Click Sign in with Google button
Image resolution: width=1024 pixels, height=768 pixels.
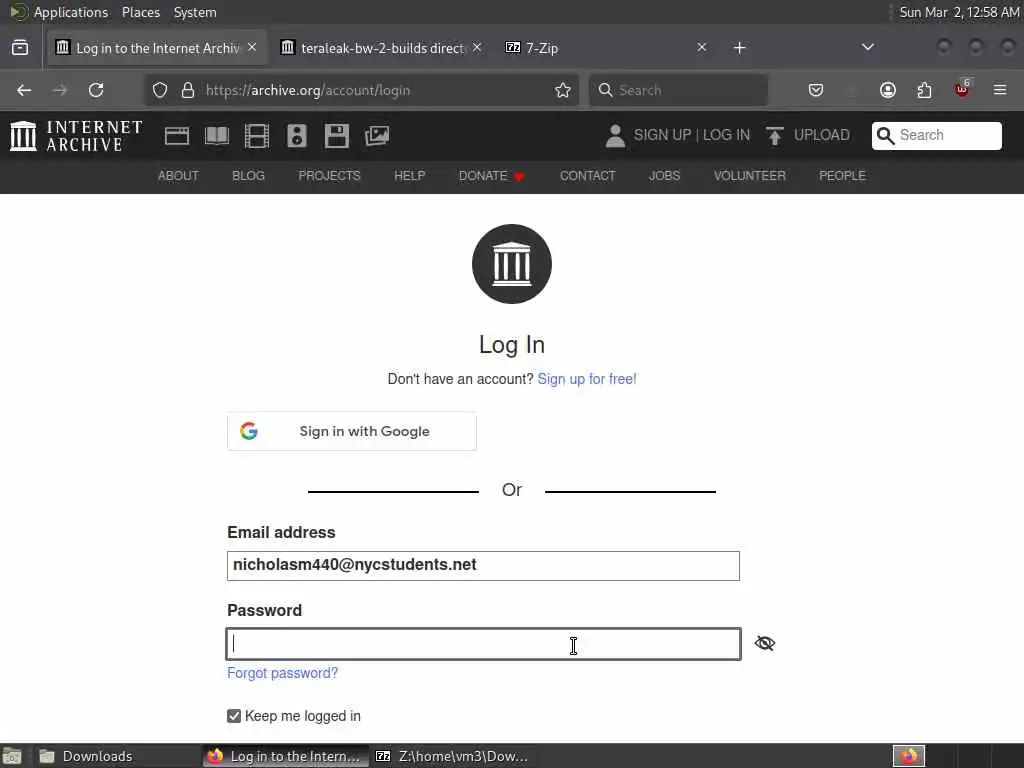click(352, 431)
